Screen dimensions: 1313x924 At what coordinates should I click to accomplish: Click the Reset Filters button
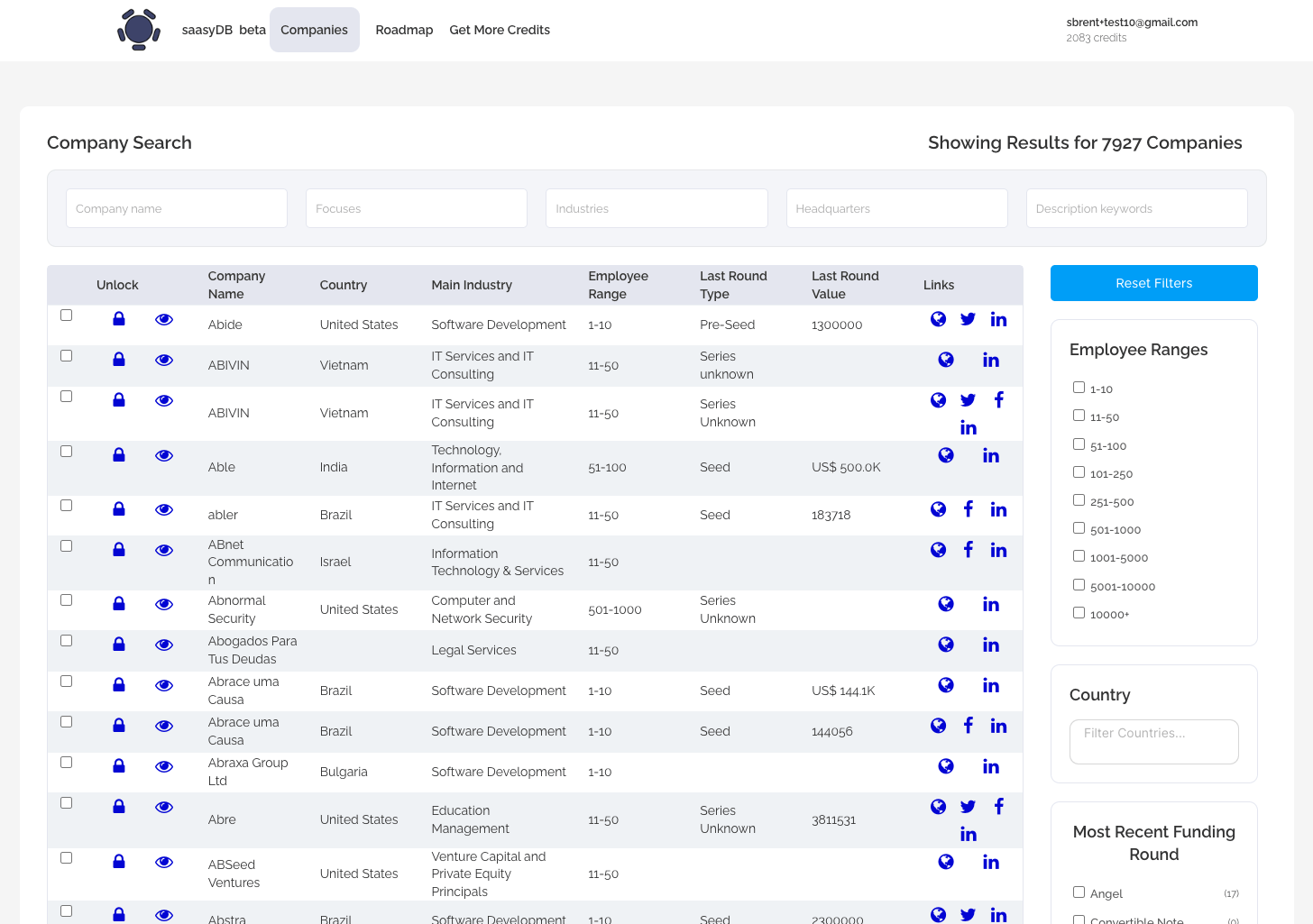(x=1154, y=283)
